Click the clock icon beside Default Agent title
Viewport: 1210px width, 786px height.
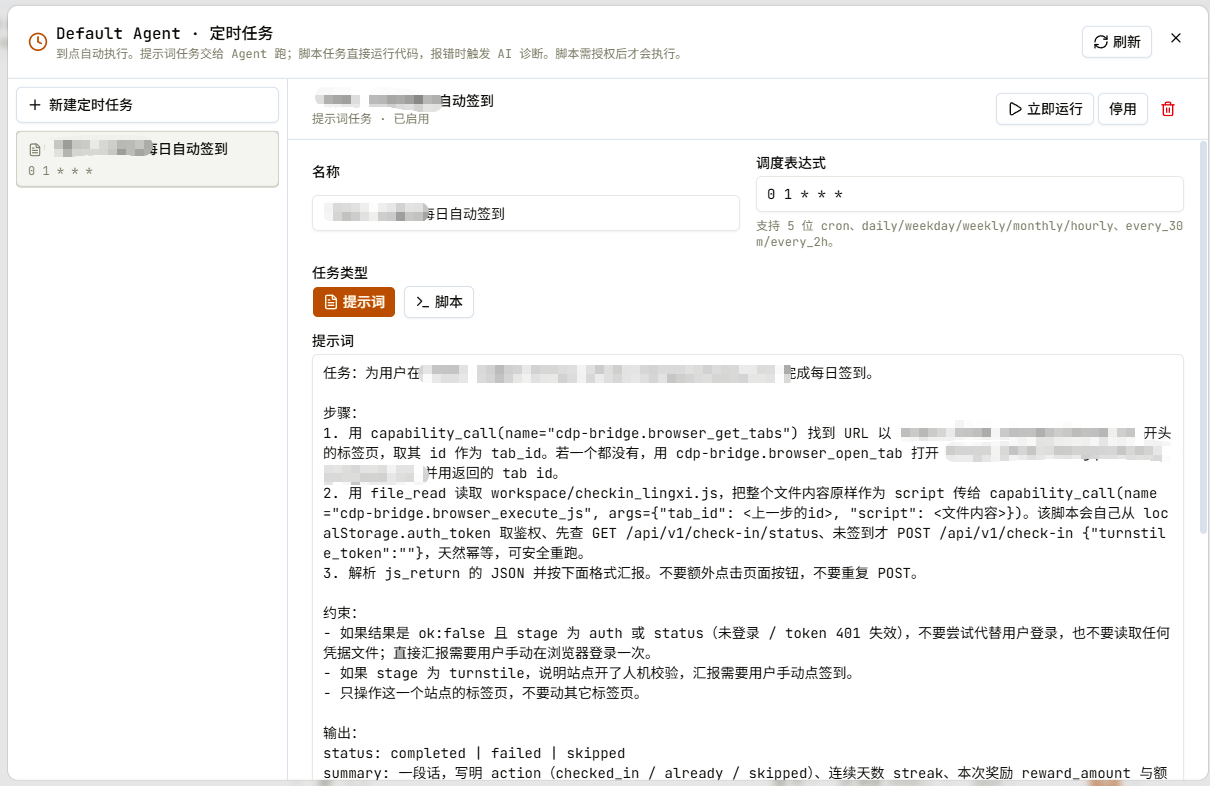37,42
